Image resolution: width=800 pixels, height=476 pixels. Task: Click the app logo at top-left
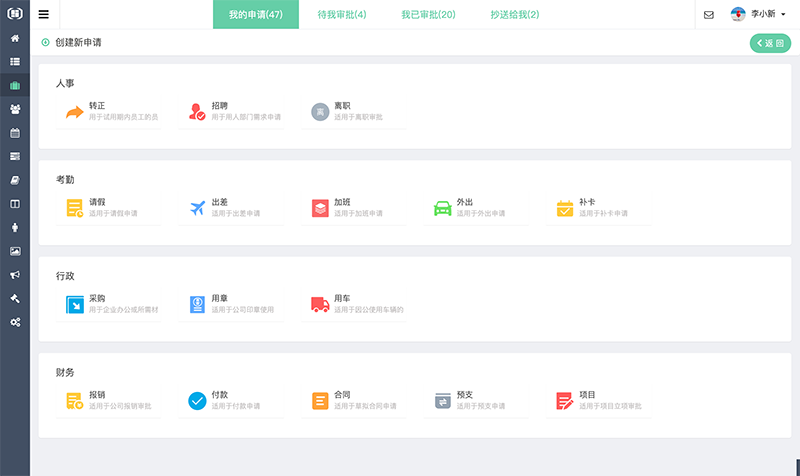(x=15, y=13)
